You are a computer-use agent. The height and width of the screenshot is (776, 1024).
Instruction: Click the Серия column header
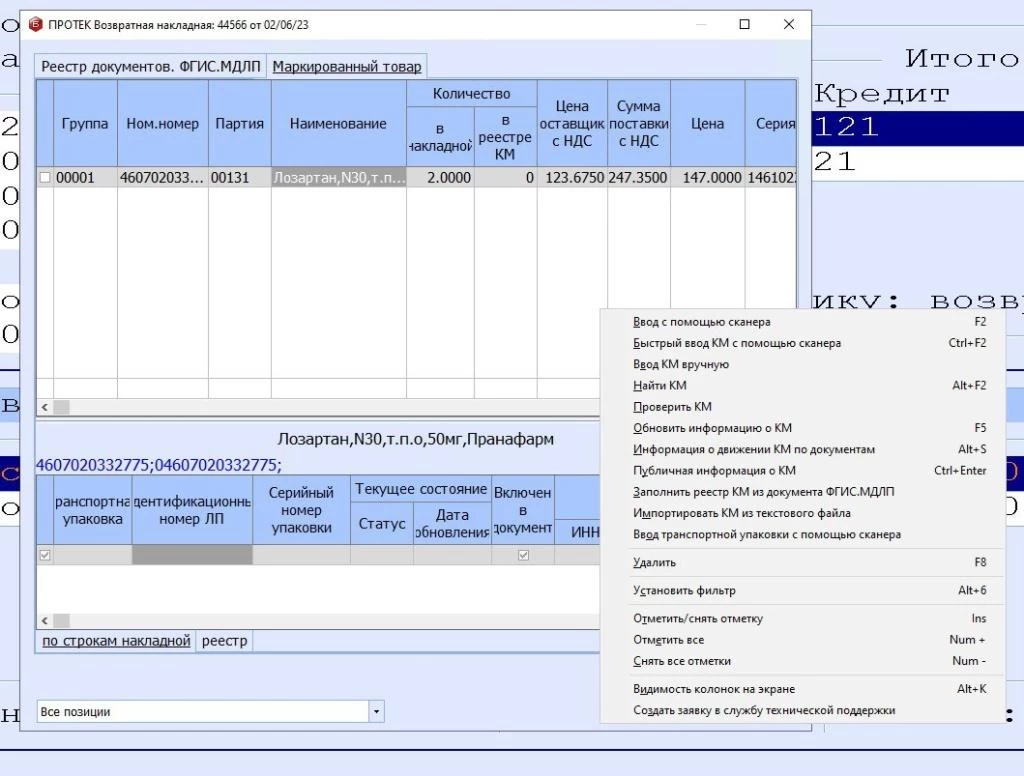tap(771, 123)
